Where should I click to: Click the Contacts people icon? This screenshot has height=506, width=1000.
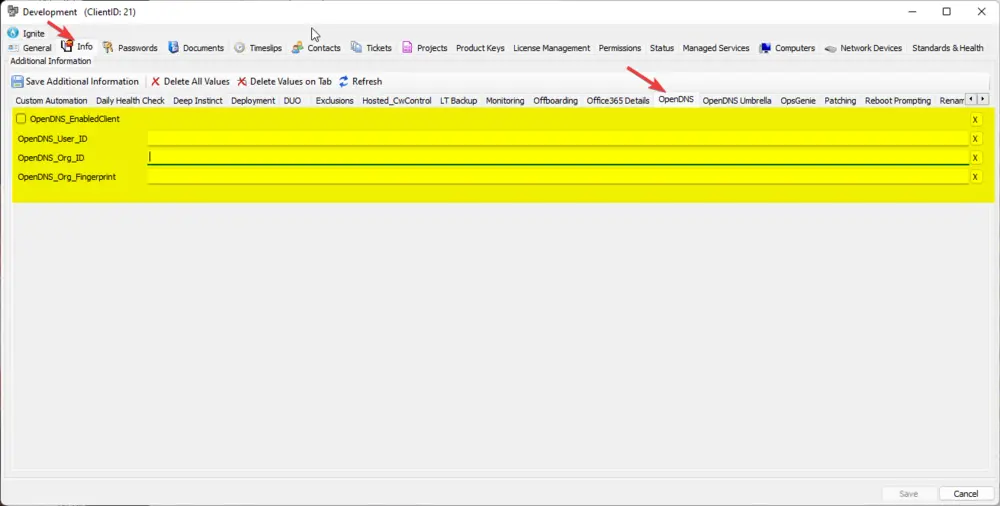[297, 47]
